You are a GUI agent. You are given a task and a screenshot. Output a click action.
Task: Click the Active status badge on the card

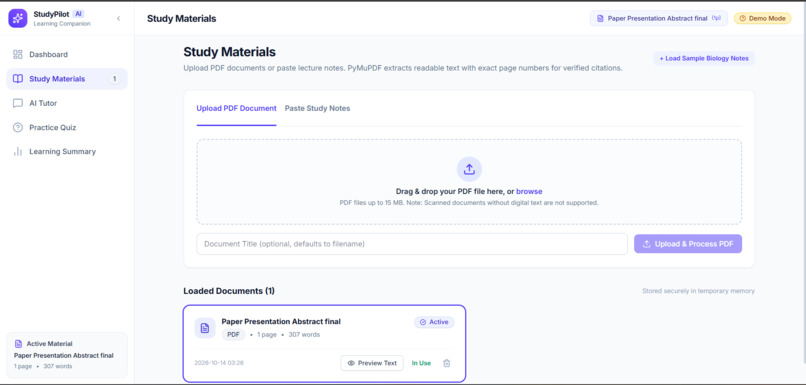click(x=434, y=322)
